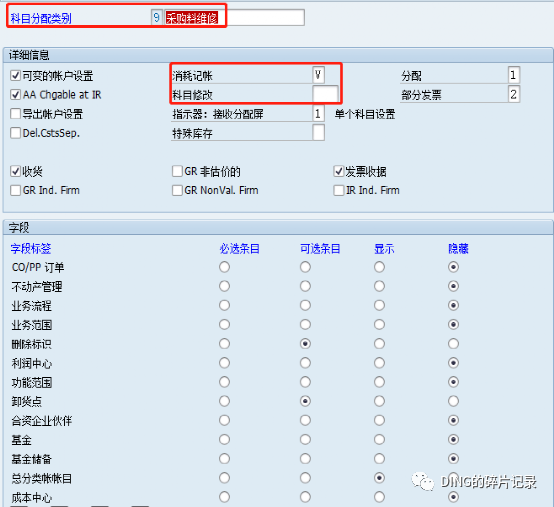Check the GR NonVal. Firm checkbox
Screen dimensions: 554x507
[x=177, y=190]
